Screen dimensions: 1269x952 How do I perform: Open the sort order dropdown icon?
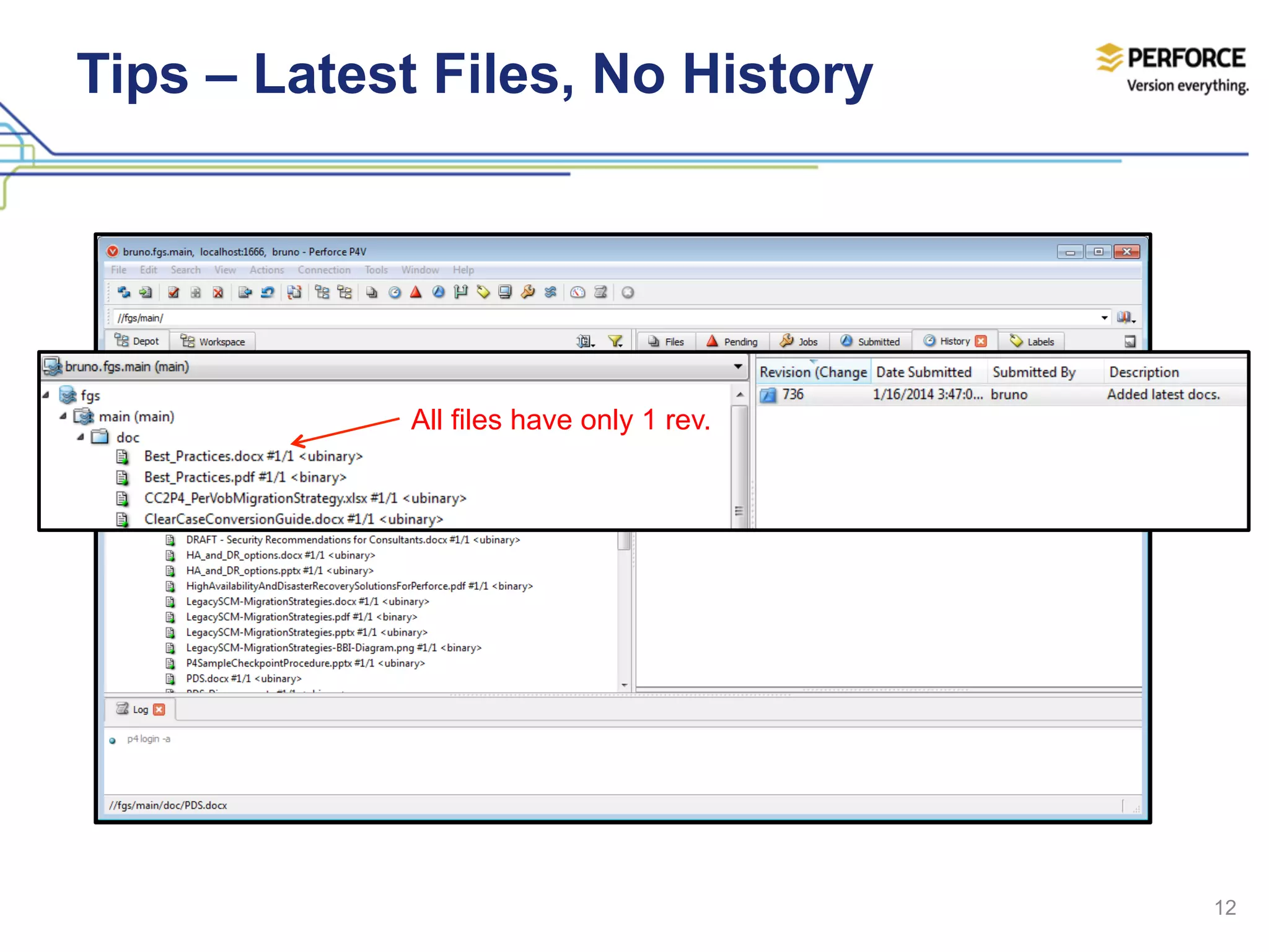(586, 341)
